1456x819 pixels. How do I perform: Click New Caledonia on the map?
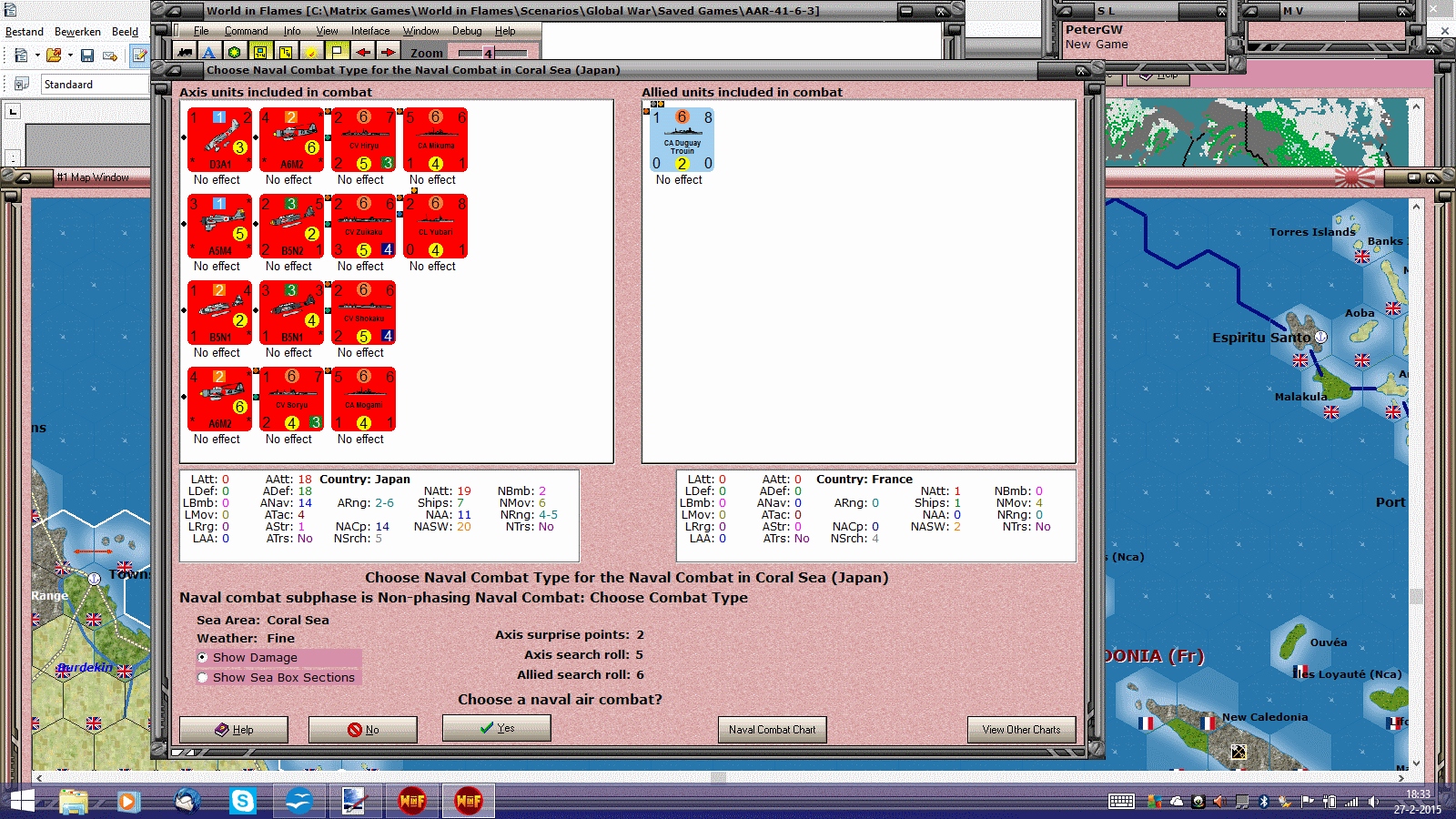pos(1264,717)
